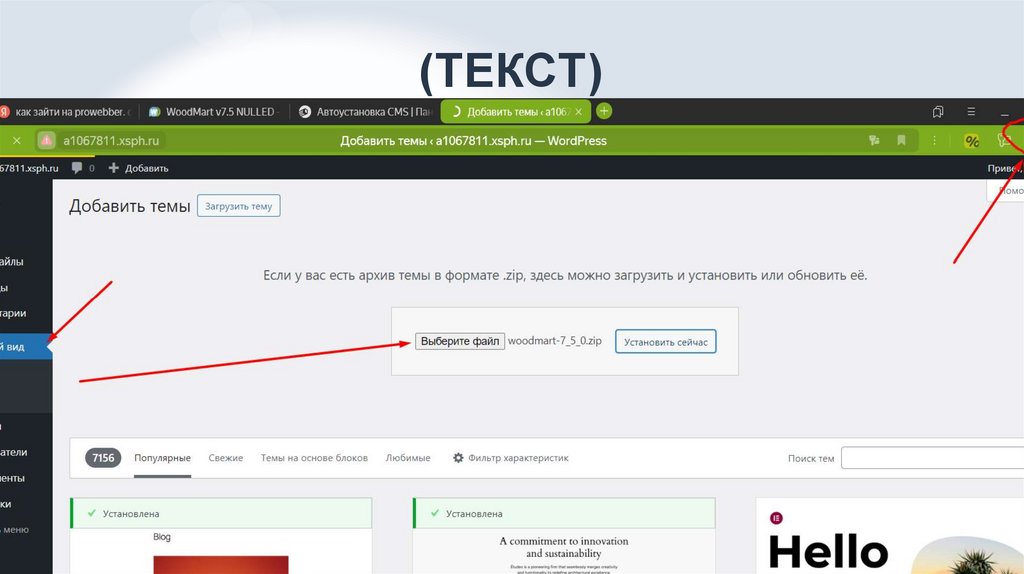Select the 'Популярные' themes filter tab
This screenshot has width=1024, height=574.
tap(162, 458)
